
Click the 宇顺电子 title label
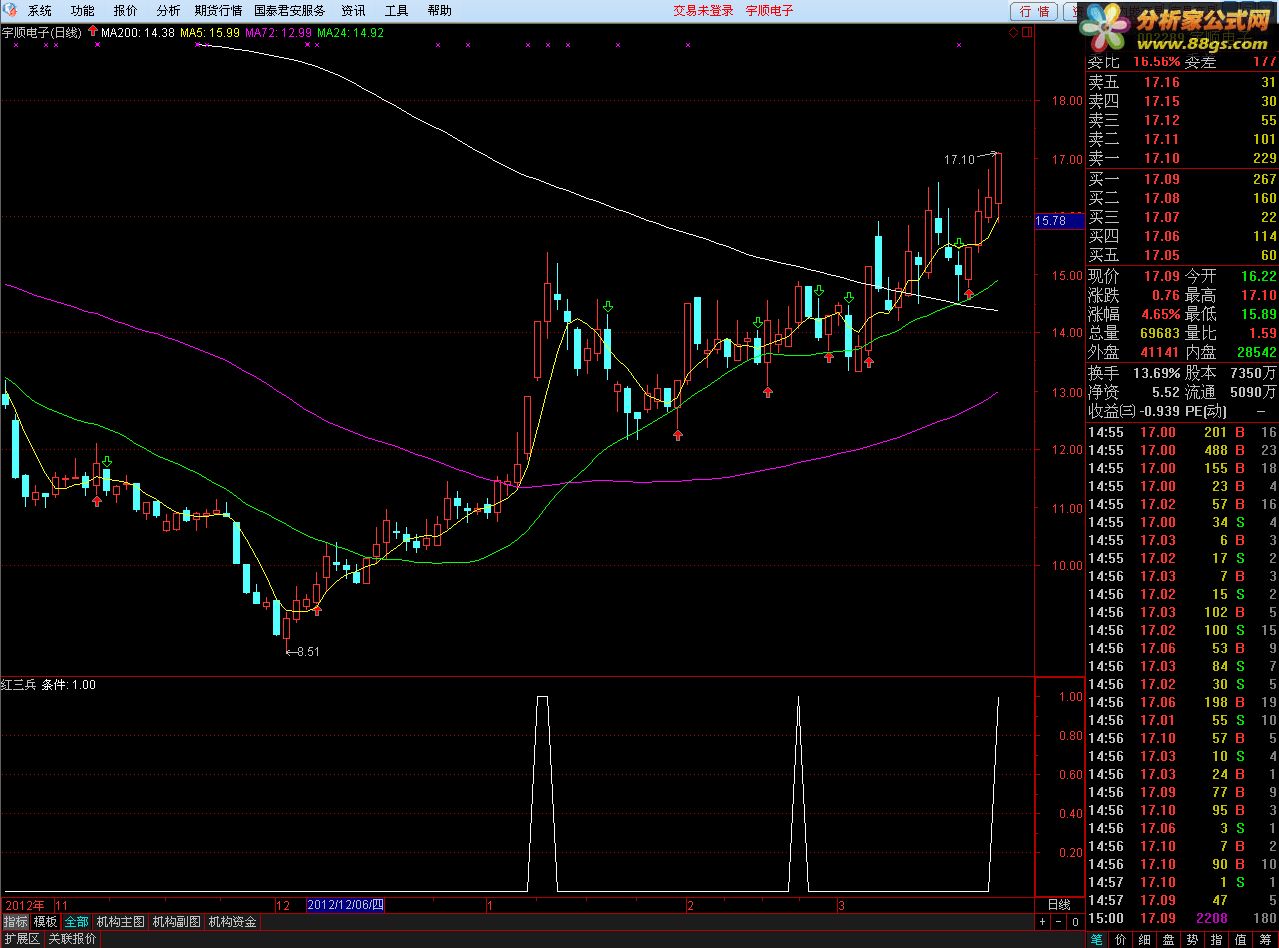pyautogui.click(x=770, y=11)
